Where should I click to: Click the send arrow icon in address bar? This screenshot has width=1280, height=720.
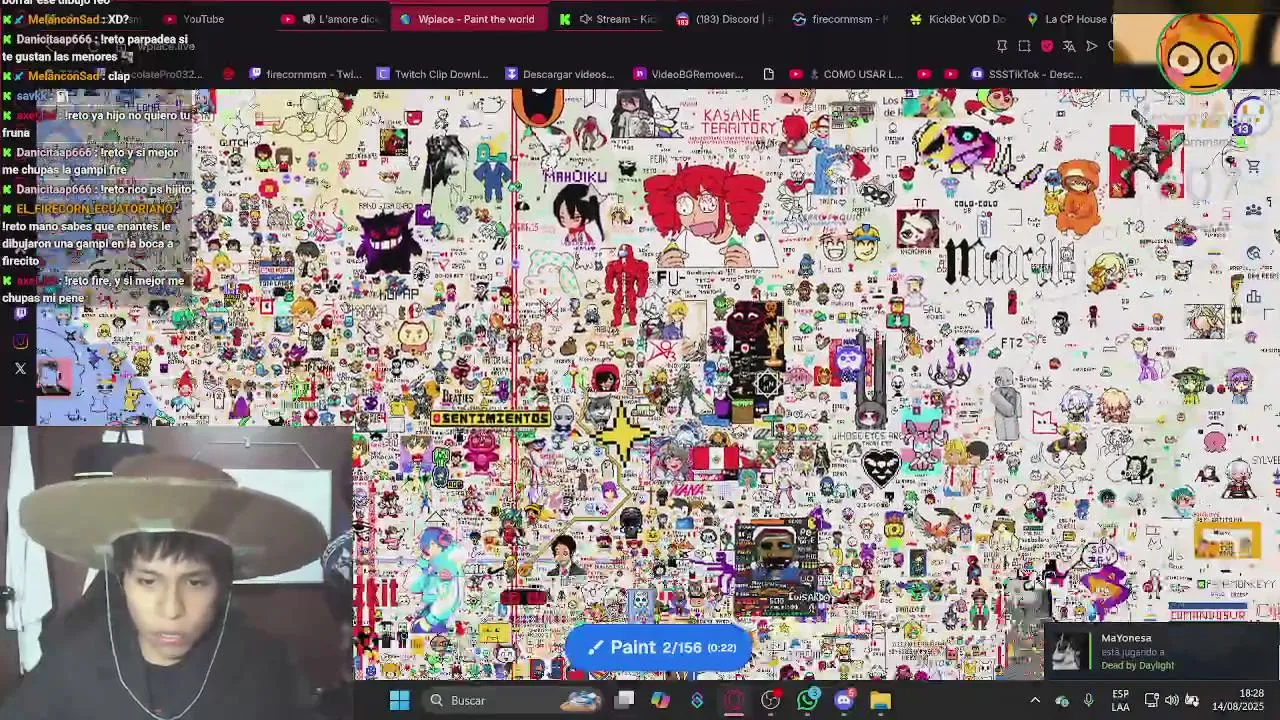click(1092, 46)
